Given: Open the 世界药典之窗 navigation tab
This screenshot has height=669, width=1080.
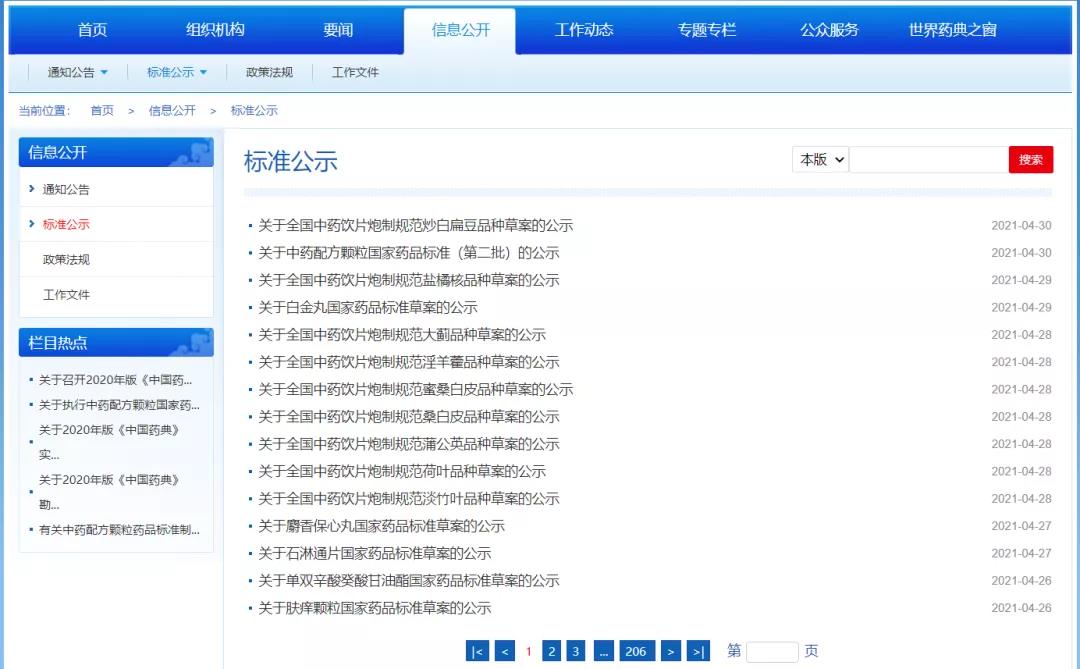Looking at the screenshot, I should [952, 30].
